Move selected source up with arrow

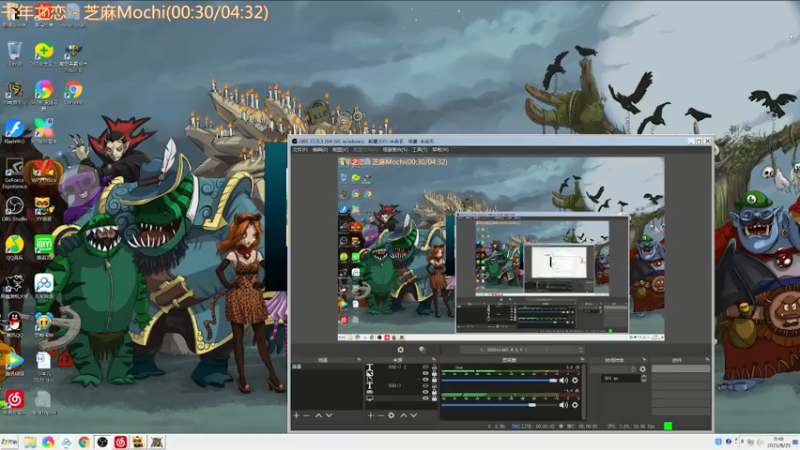[x=404, y=415]
